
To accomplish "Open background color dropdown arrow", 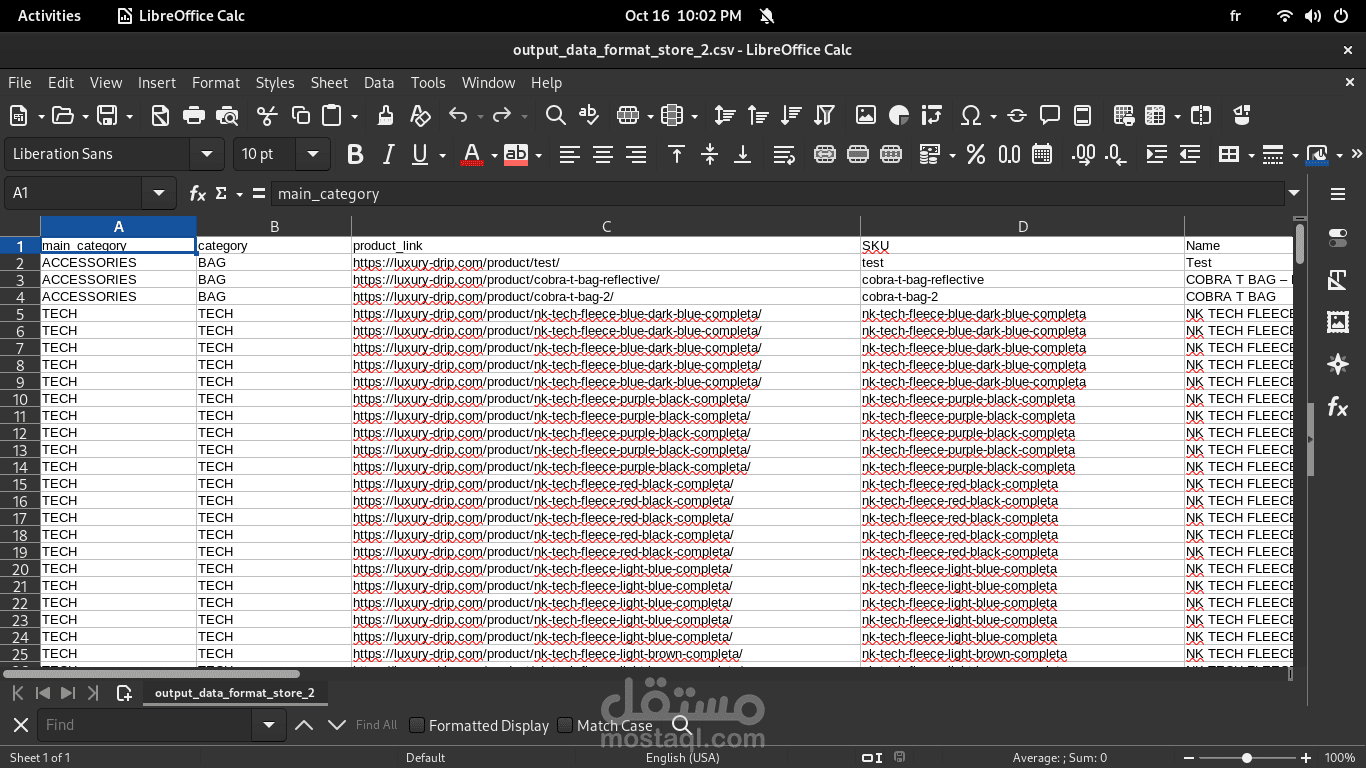I will pos(538,154).
